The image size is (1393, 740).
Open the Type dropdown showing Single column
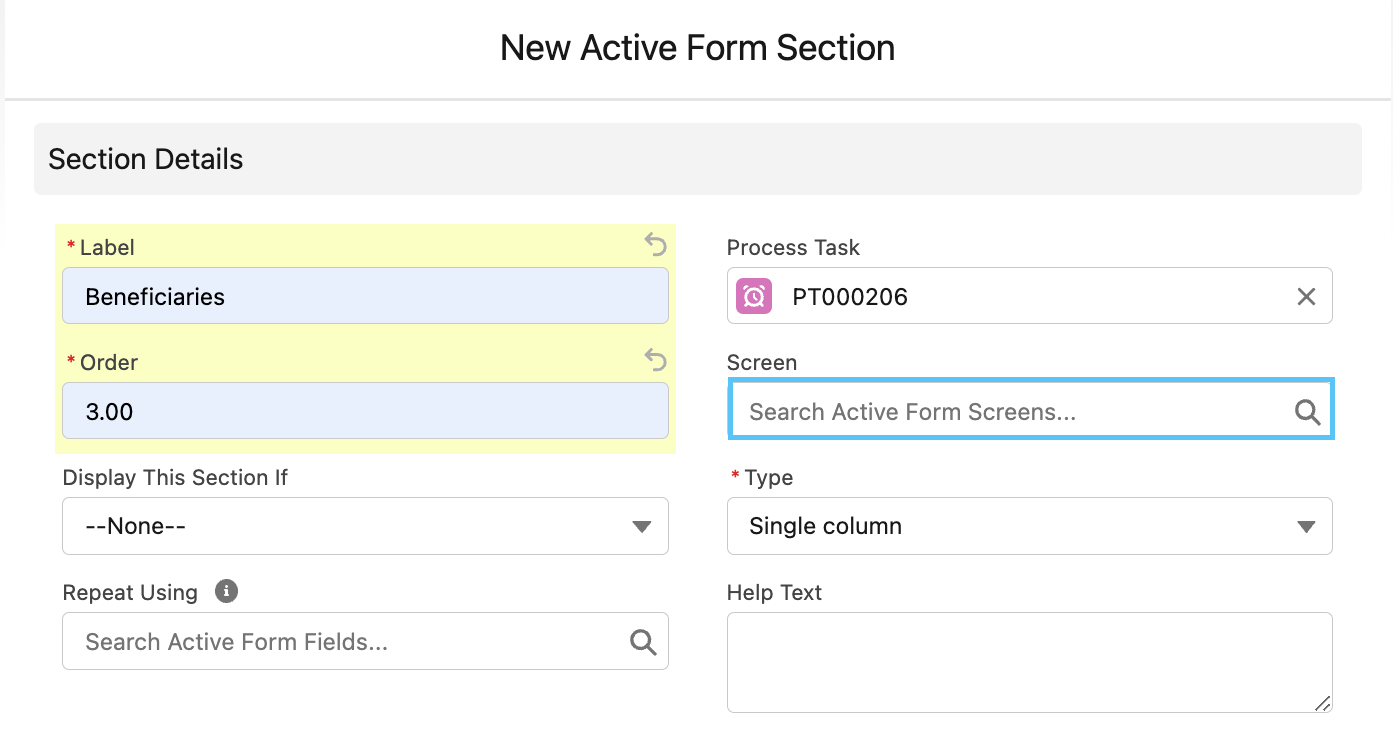[x=1030, y=525]
